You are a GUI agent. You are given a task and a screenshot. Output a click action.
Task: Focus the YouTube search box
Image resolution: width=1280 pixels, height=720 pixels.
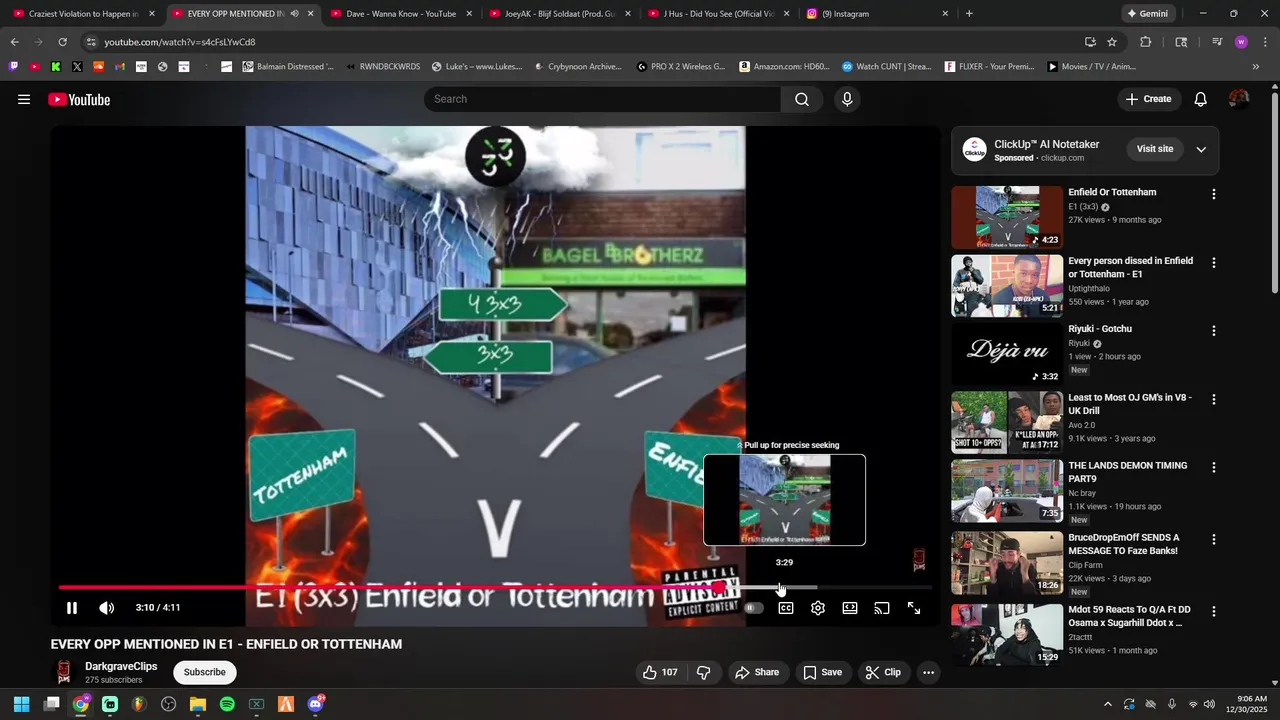[x=603, y=99]
